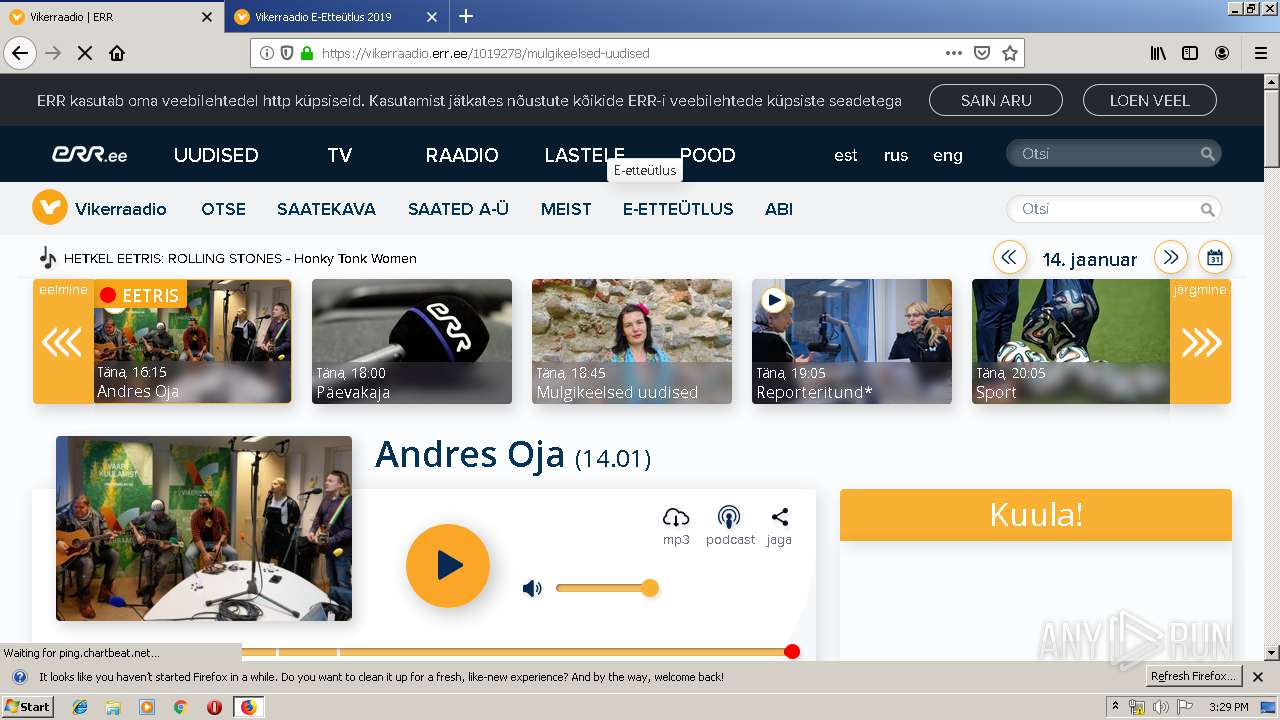The image size is (1280, 720).
Task: Adjust the player volume slider
Action: pyautogui.click(x=606, y=588)
